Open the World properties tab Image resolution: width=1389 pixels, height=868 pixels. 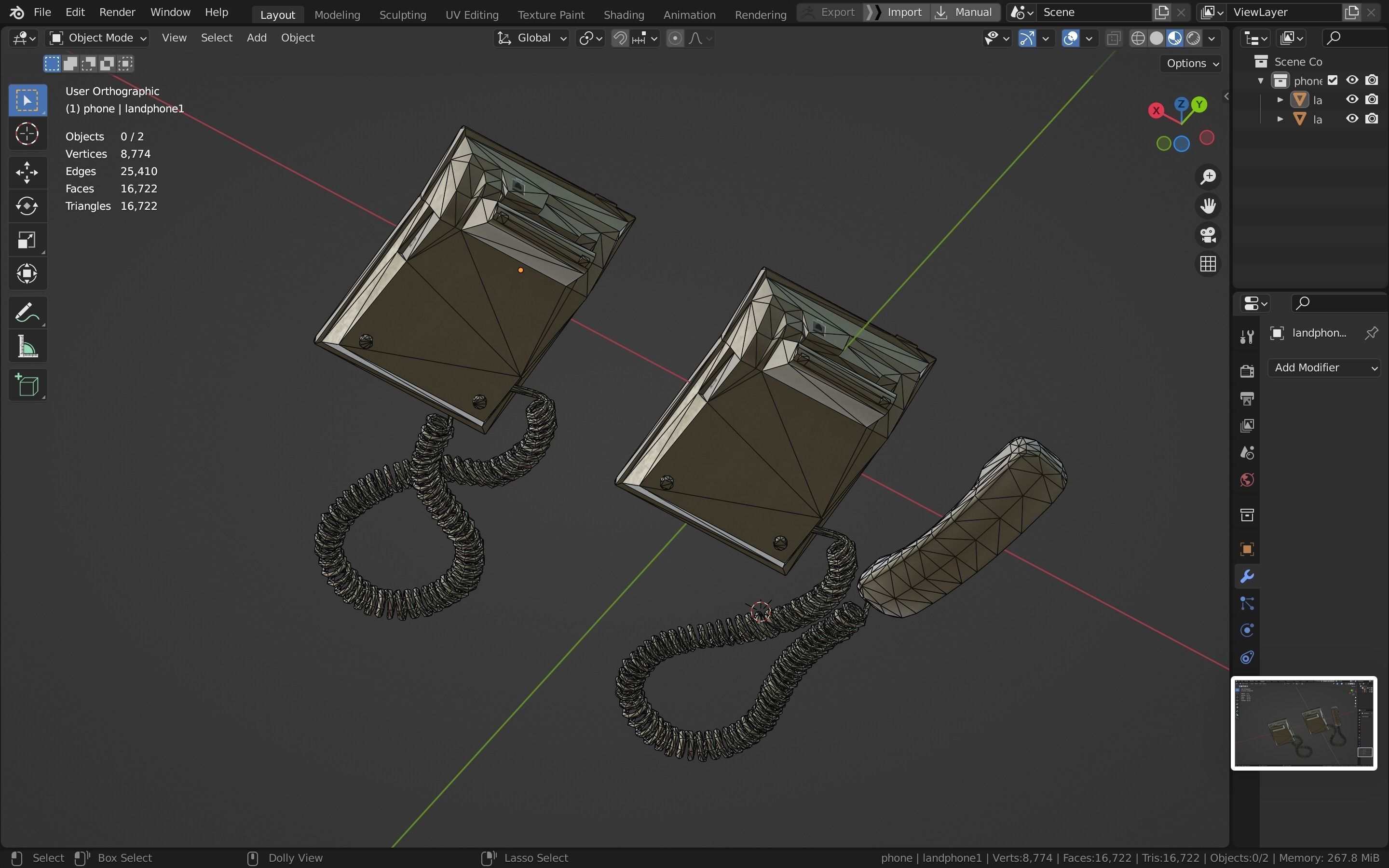(x=1247, y=480)
